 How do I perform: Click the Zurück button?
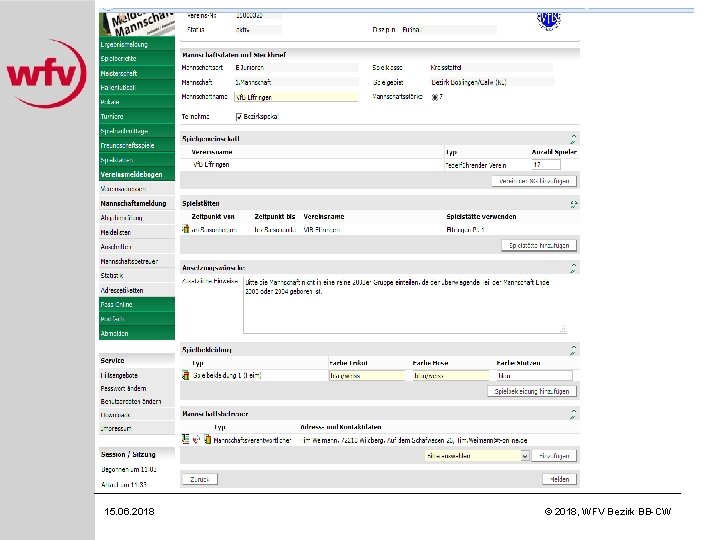[200, 479]
